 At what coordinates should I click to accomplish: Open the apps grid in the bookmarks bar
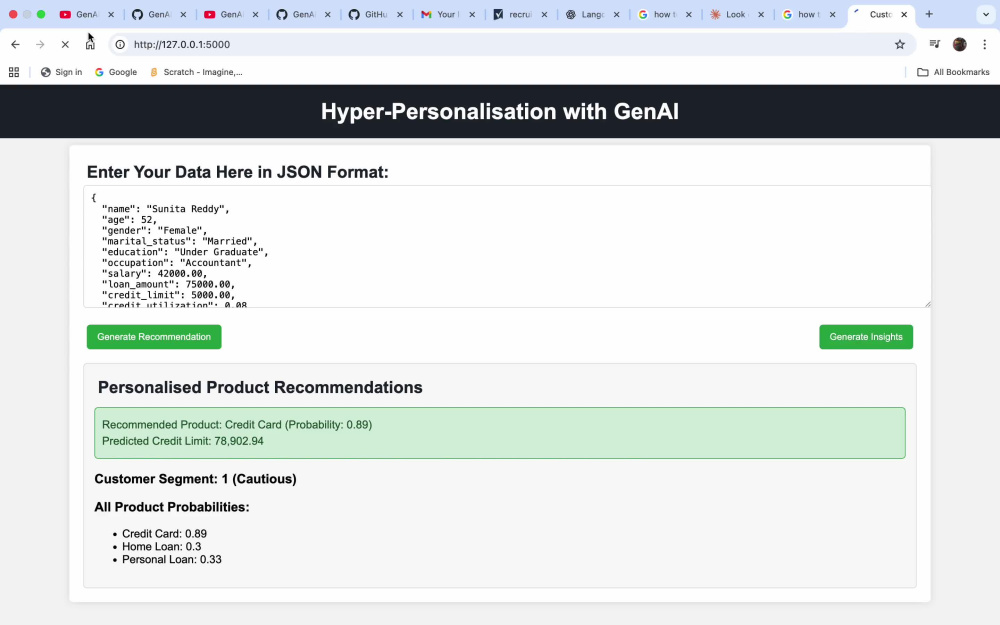pos(13,72)
